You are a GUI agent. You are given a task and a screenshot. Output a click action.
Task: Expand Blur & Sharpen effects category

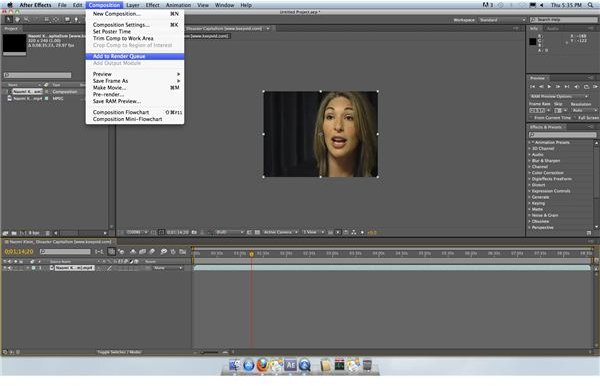click(x=530, y=161)
